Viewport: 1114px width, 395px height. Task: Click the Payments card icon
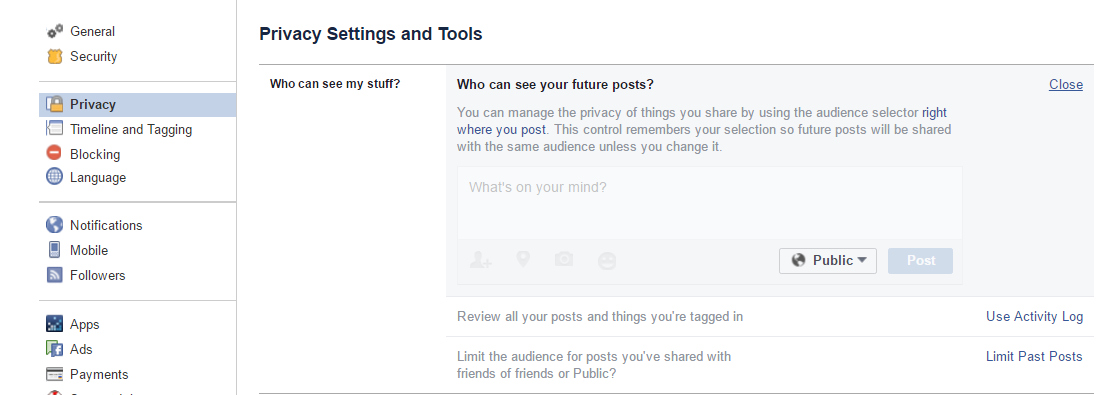[x=55, y=374]
